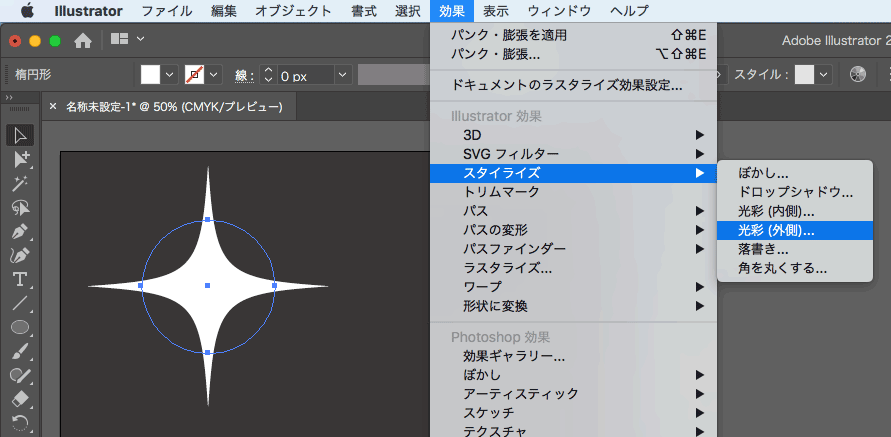891x437 pixels.
Task: Choose 光彩 (外側)... effect
Action: click(x=794, y=230)
